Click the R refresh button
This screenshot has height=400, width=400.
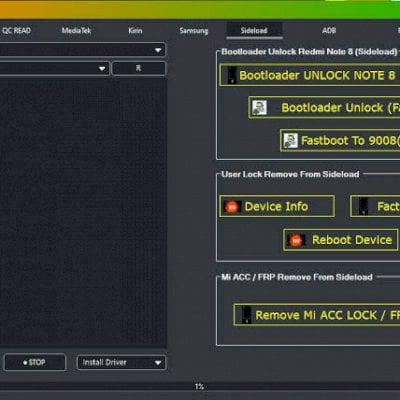coord(139,68)
